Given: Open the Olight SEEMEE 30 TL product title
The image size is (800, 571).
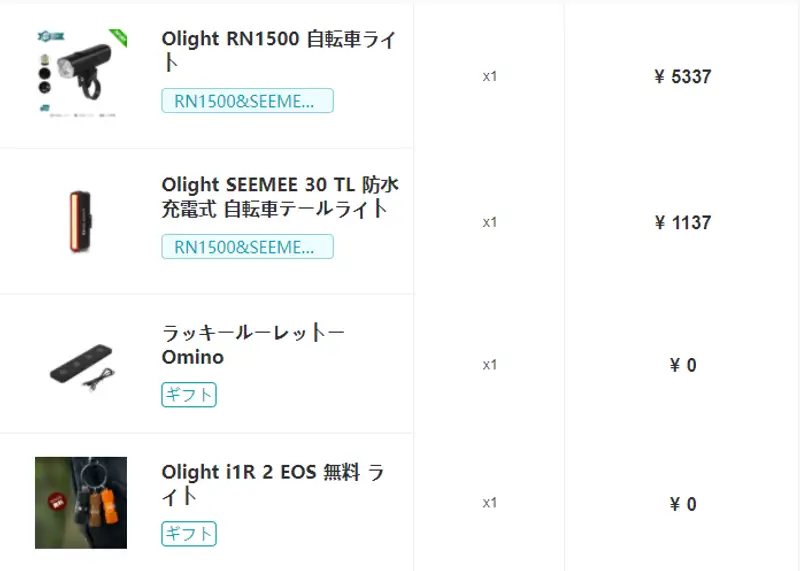Looking at the screenshot, I should (280, 196).
